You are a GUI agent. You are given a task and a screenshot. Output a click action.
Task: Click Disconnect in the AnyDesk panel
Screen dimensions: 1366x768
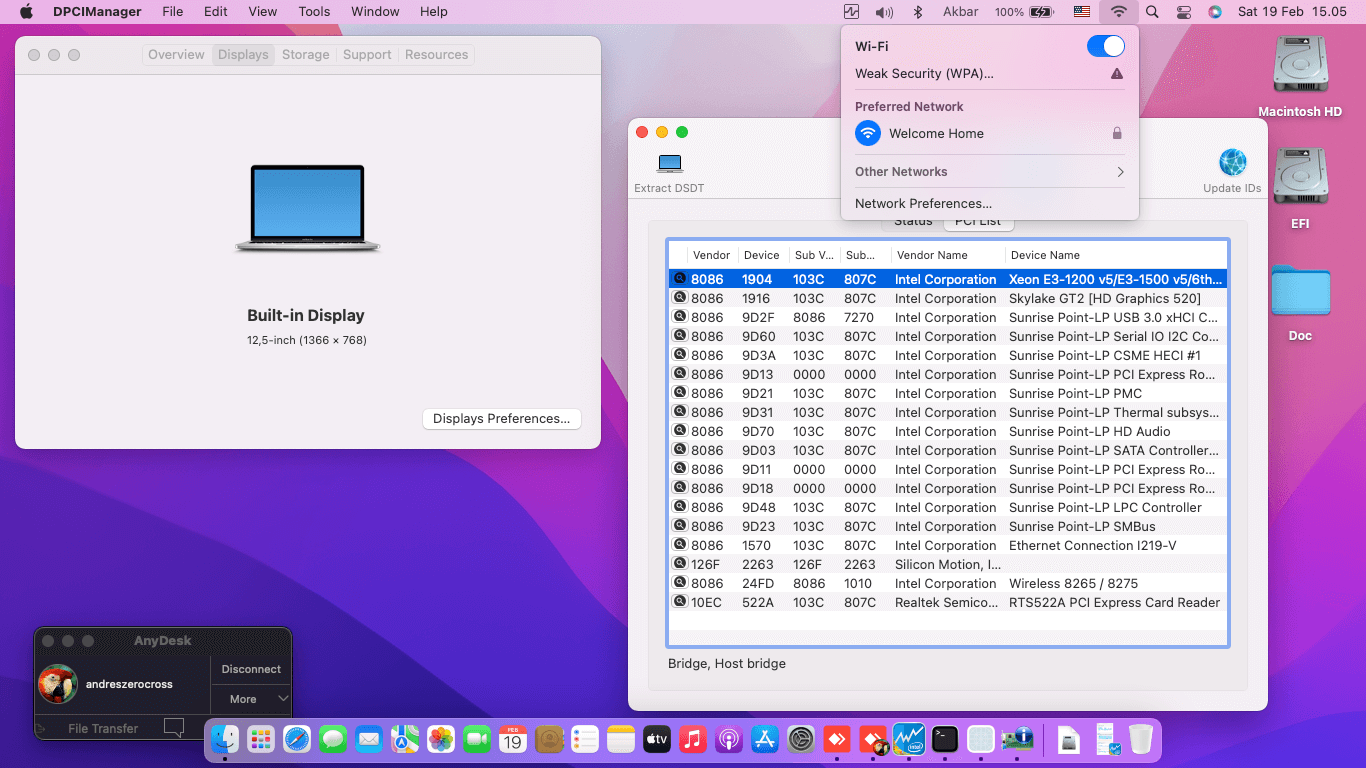(251, 669)
